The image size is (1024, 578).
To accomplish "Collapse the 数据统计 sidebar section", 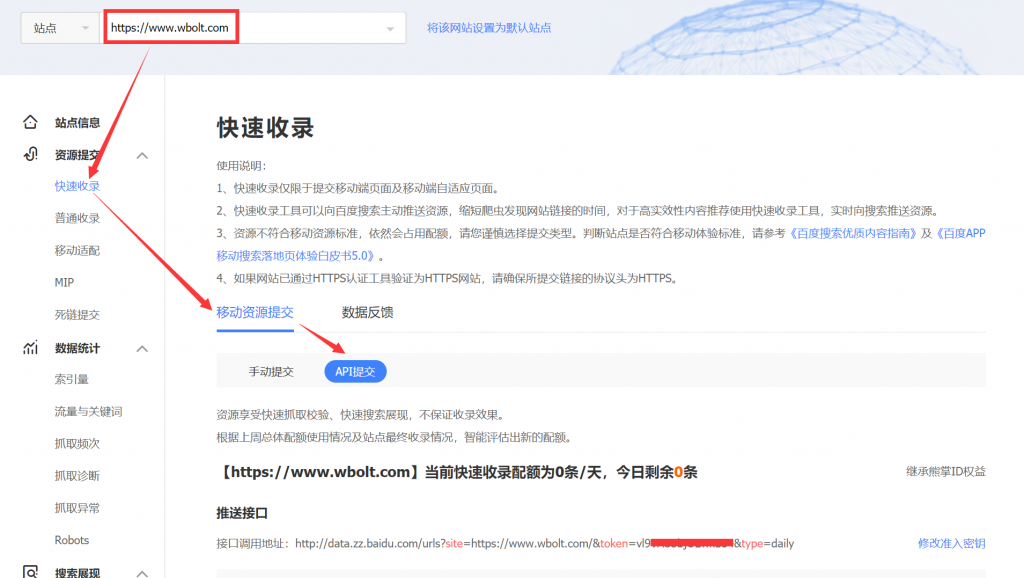I will [142, 347].
